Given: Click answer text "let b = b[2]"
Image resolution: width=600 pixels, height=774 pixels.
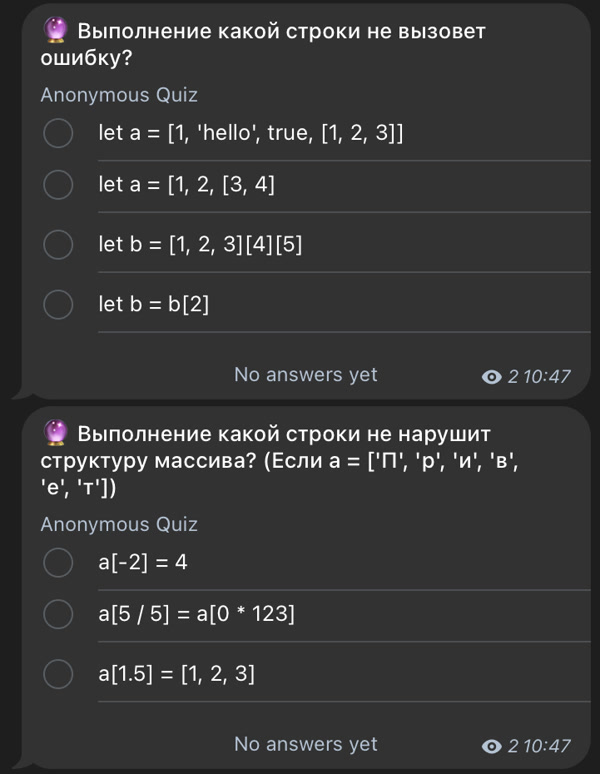Looking at the screenshot, I should (153, 304).
